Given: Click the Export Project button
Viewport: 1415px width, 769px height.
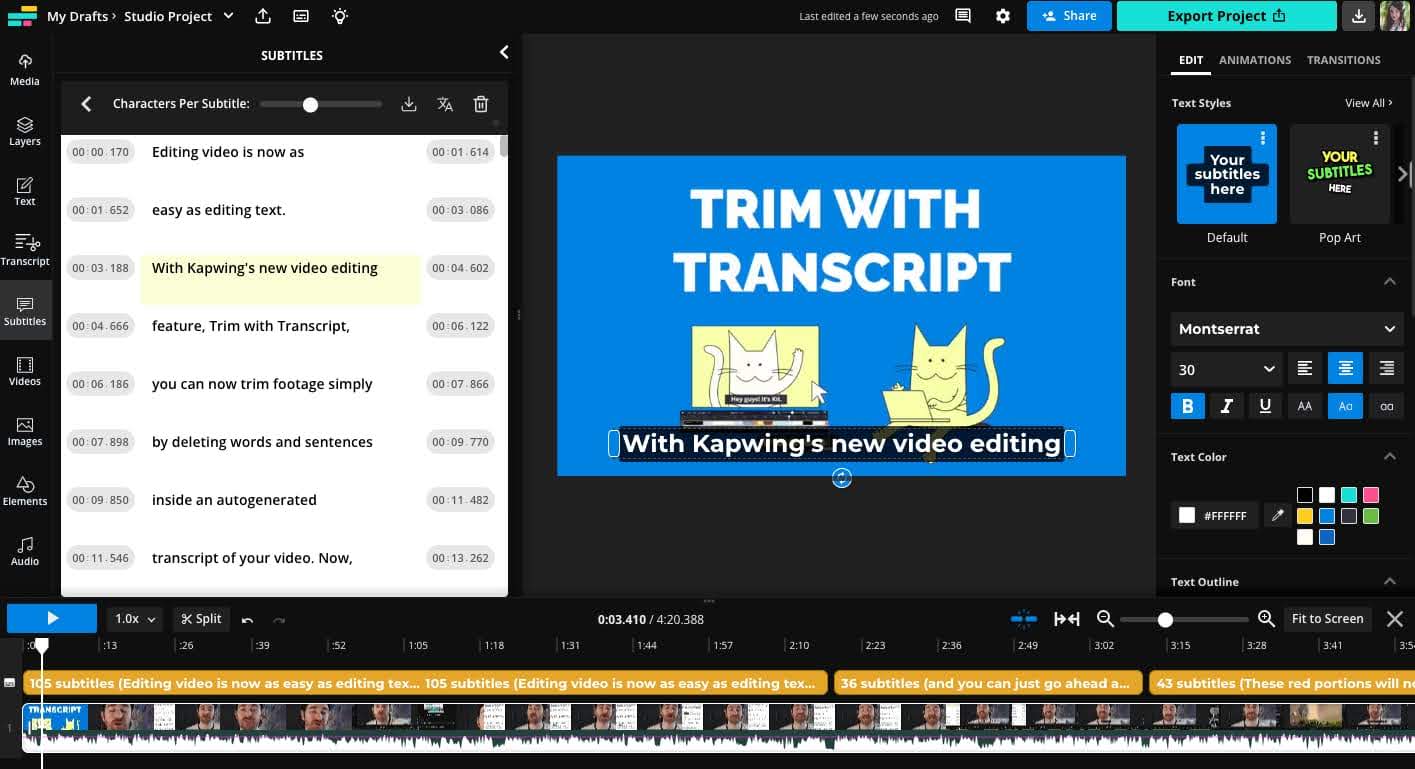Looking at the screenshot, I should pos(1227,16).
